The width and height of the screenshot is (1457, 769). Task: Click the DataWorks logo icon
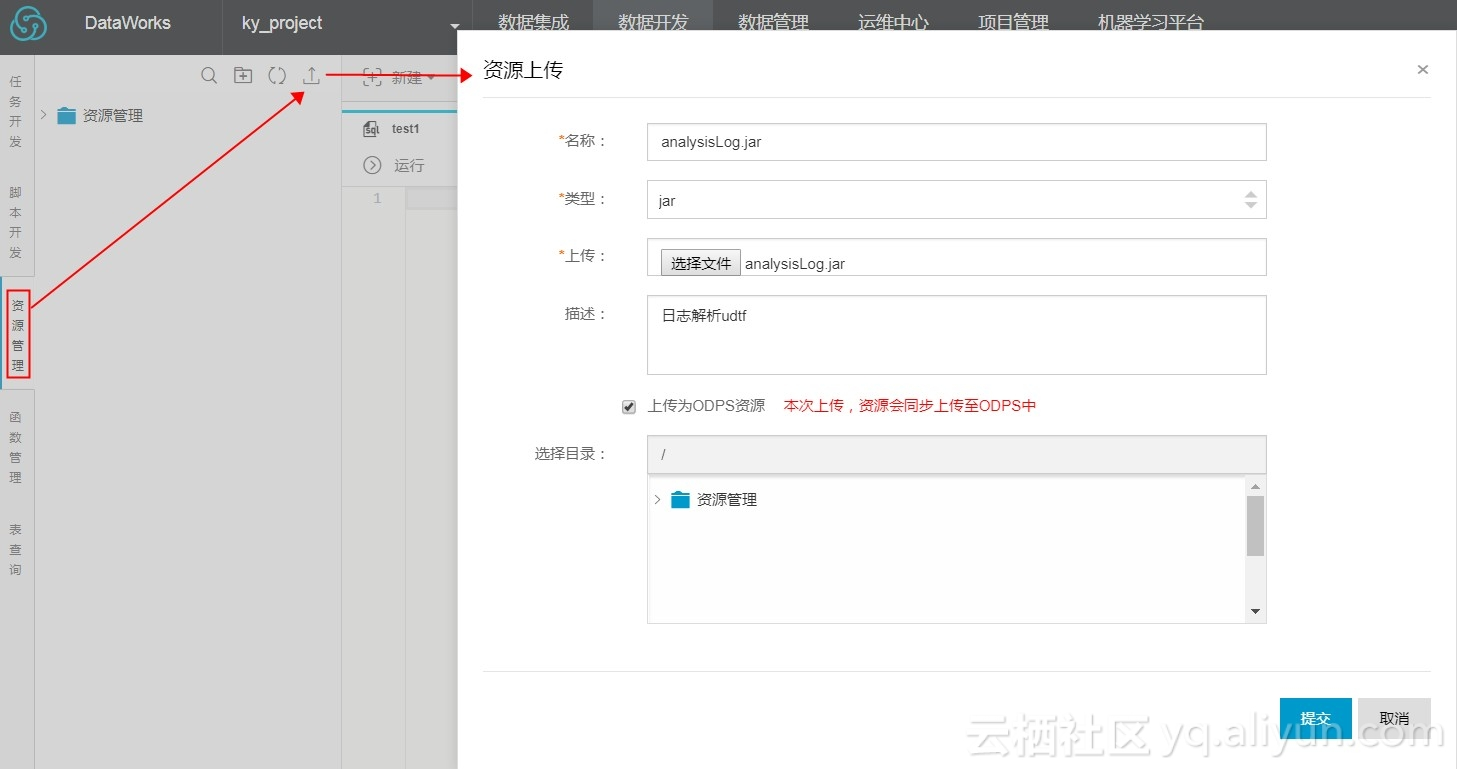(29, 26)
